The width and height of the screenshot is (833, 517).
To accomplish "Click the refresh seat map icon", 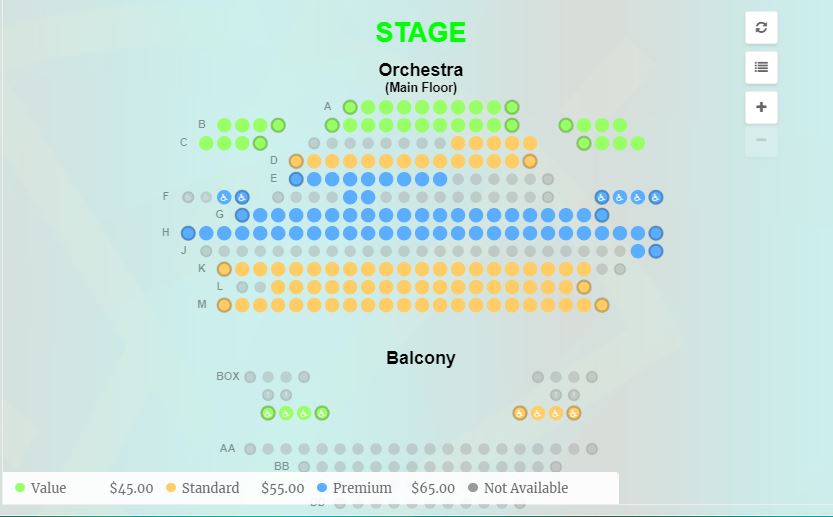I will point(761,28).
